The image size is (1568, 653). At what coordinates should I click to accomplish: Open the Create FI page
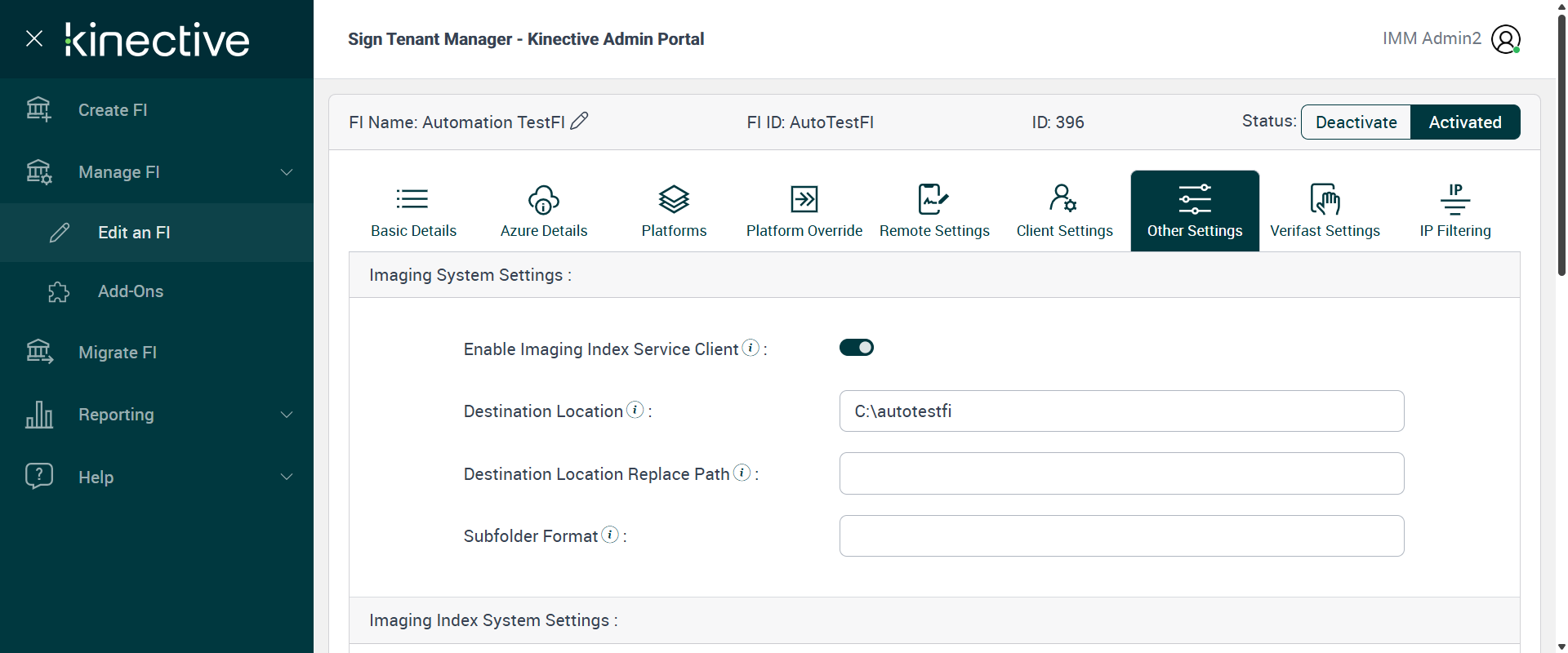pos(113,110)
